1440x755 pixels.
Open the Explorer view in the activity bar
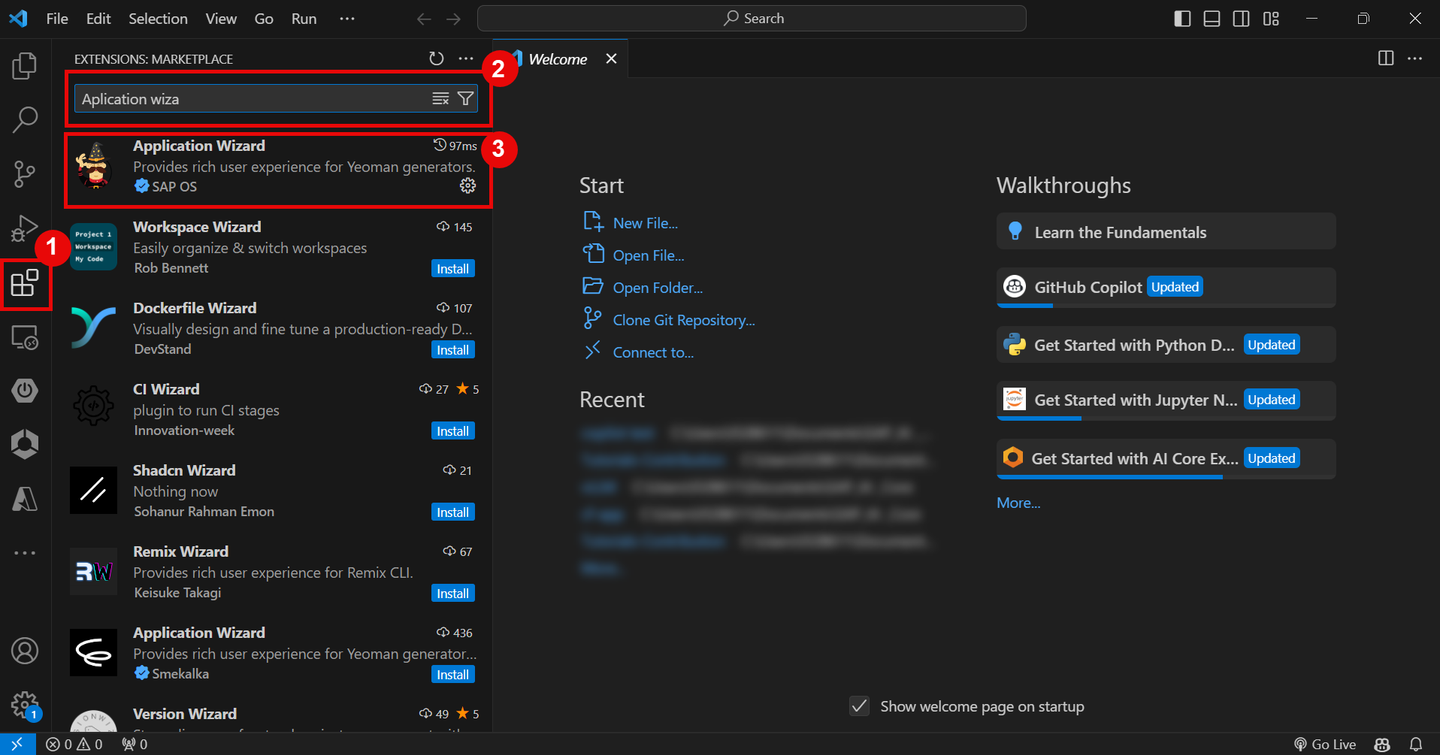(25, 67)
